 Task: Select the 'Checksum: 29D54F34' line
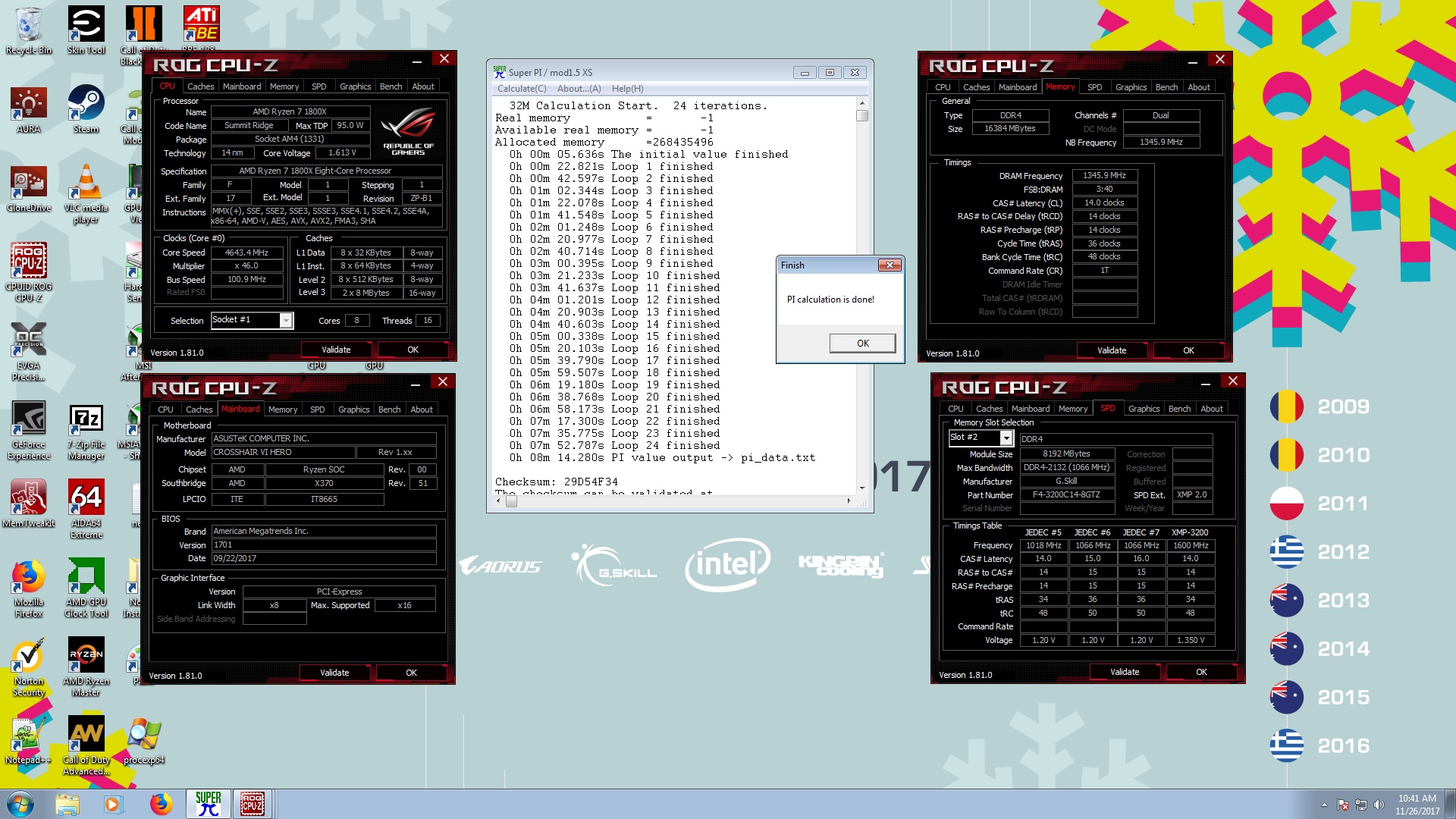tap(557, 482)
